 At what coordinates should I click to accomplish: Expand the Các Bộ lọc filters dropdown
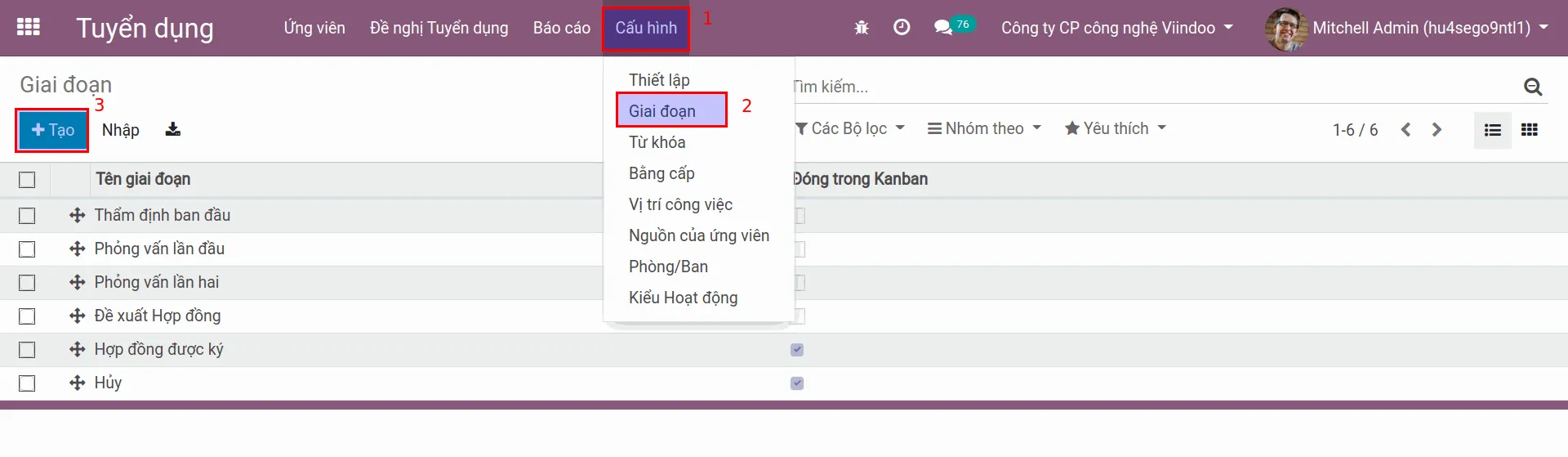(x=849, y=128)
